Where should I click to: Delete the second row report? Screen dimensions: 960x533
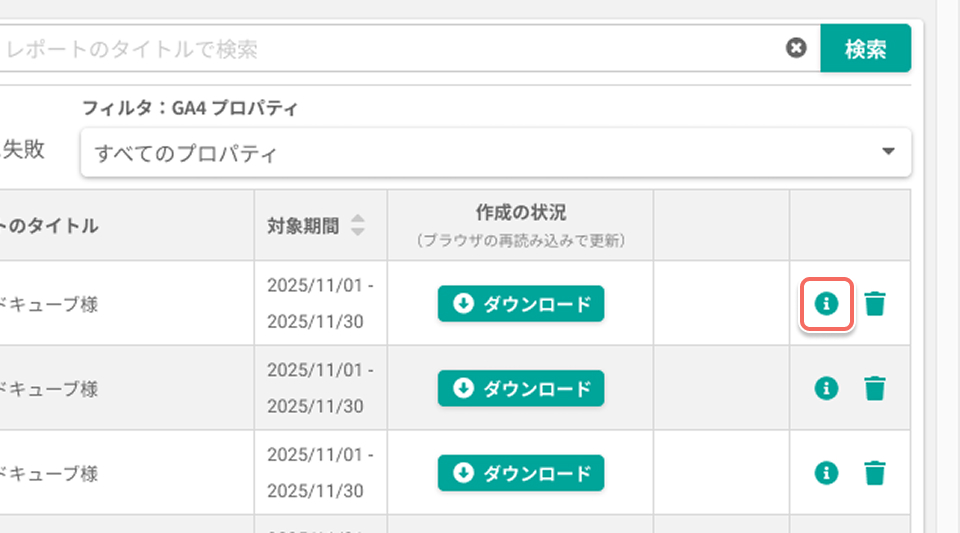coord(875,388)
